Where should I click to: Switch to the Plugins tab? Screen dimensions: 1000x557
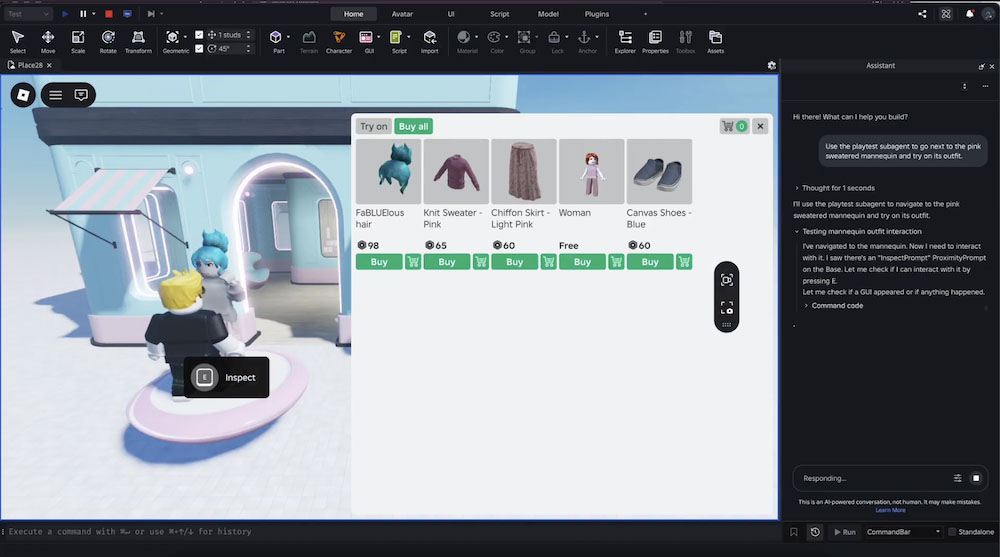tap(597, 14)
